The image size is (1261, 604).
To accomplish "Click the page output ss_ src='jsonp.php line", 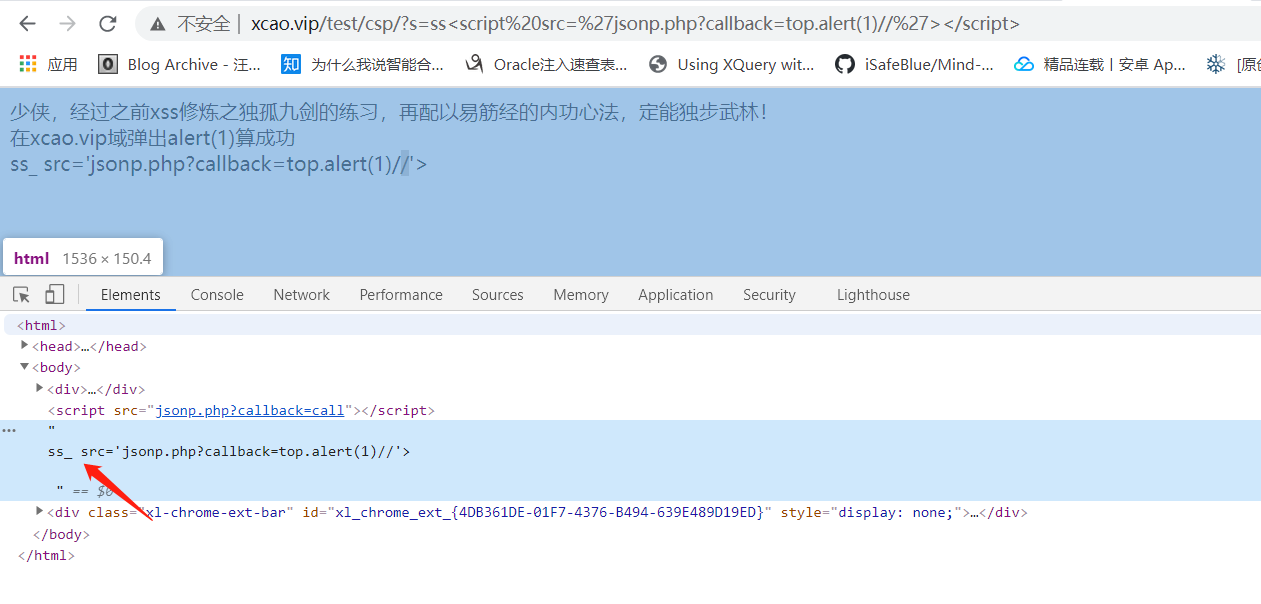I will [x=218, y=164].
